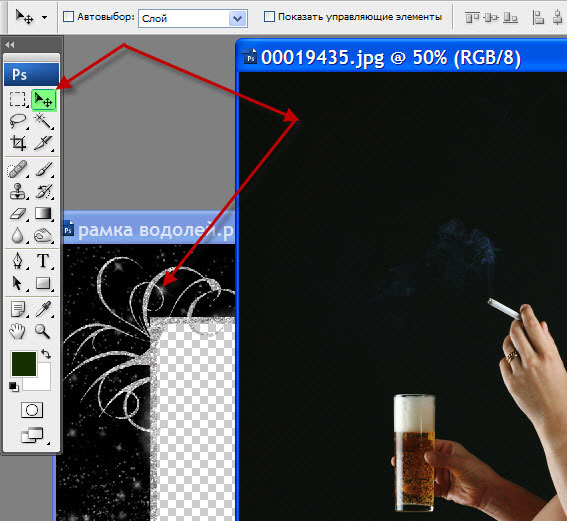
Task: Open the Слой dropdown list
Action: (x=193, y=18)
